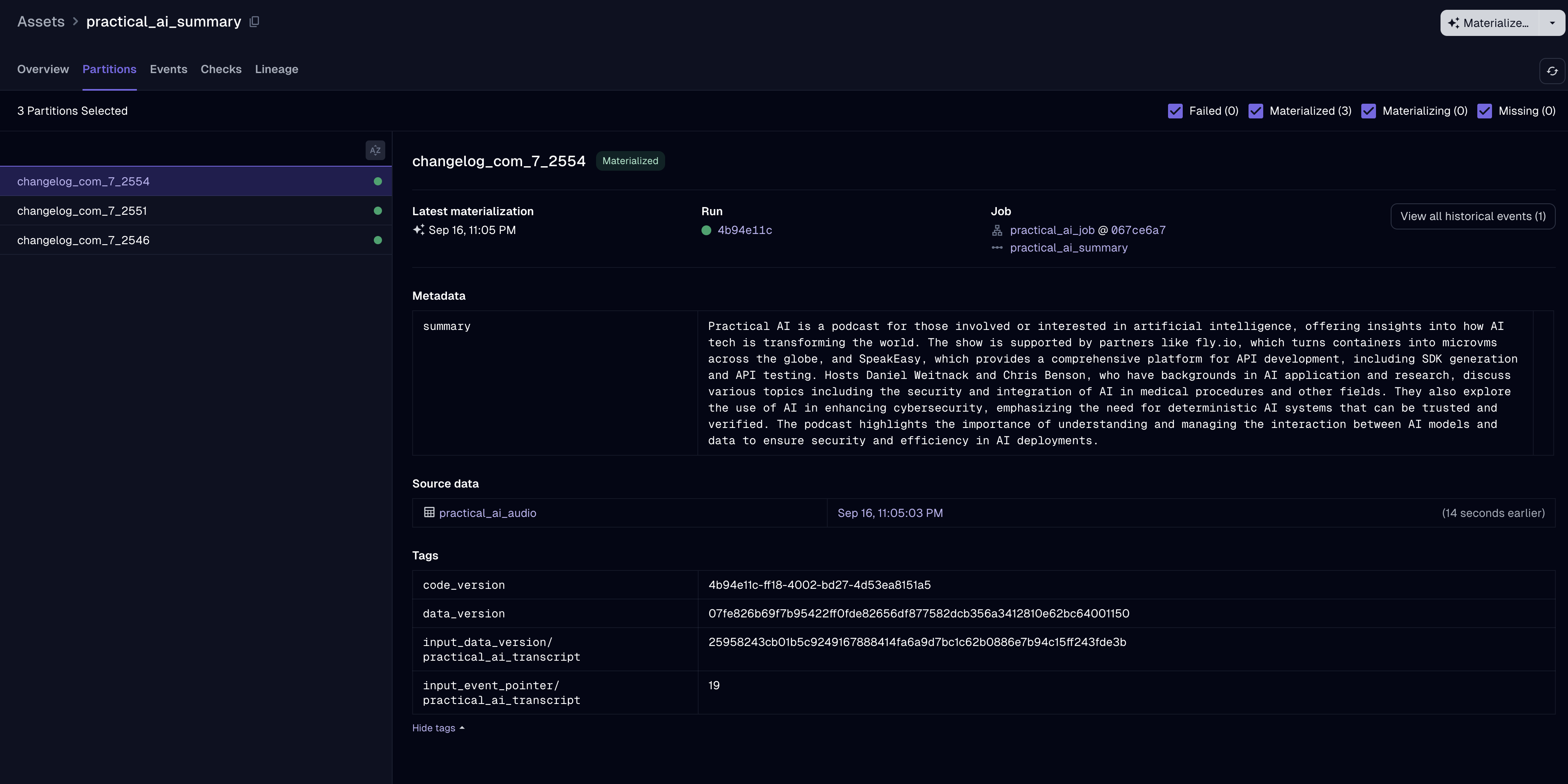Click the Materialized status badge
This screenshot has width=1568, height=784.
point(630,161)
